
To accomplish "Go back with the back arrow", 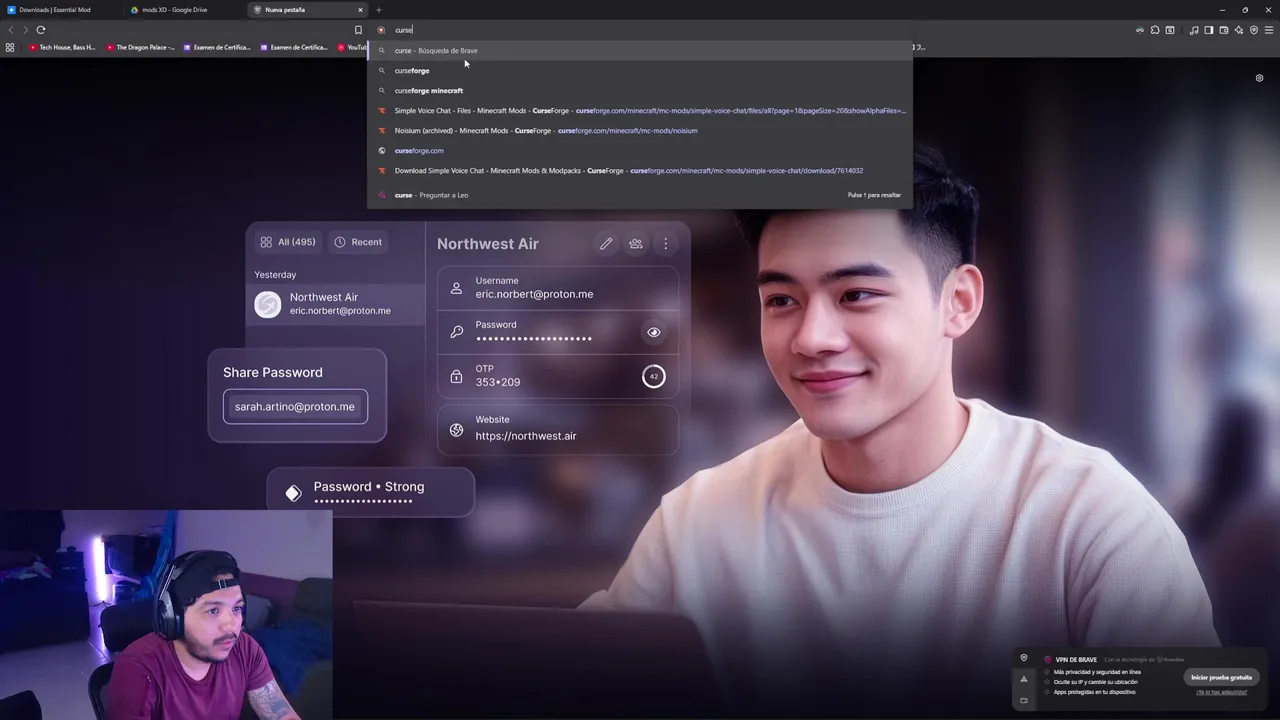I will tap(11, 30).
